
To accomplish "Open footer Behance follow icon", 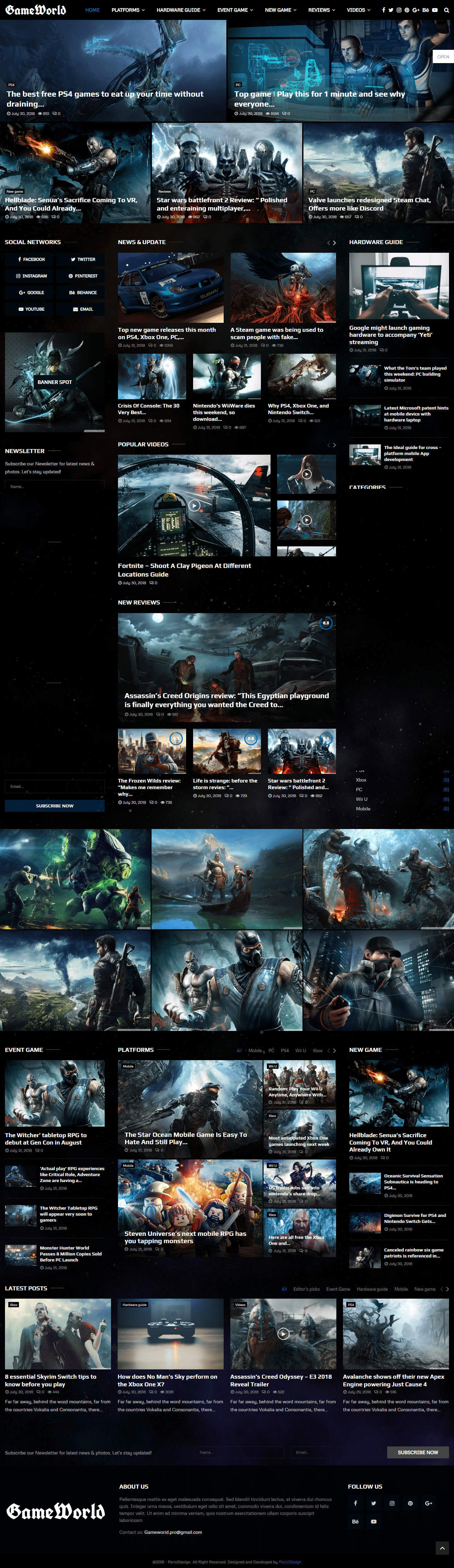I will pyautogui.click(x=355, y=1521).
